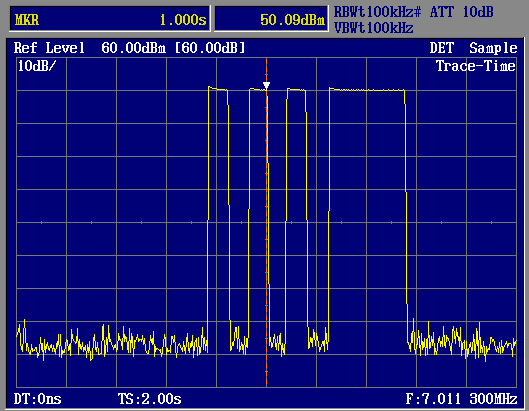Click the noise floor trace right of pulses
This screenshot has height=411, width=529.
tap(462, 340)
